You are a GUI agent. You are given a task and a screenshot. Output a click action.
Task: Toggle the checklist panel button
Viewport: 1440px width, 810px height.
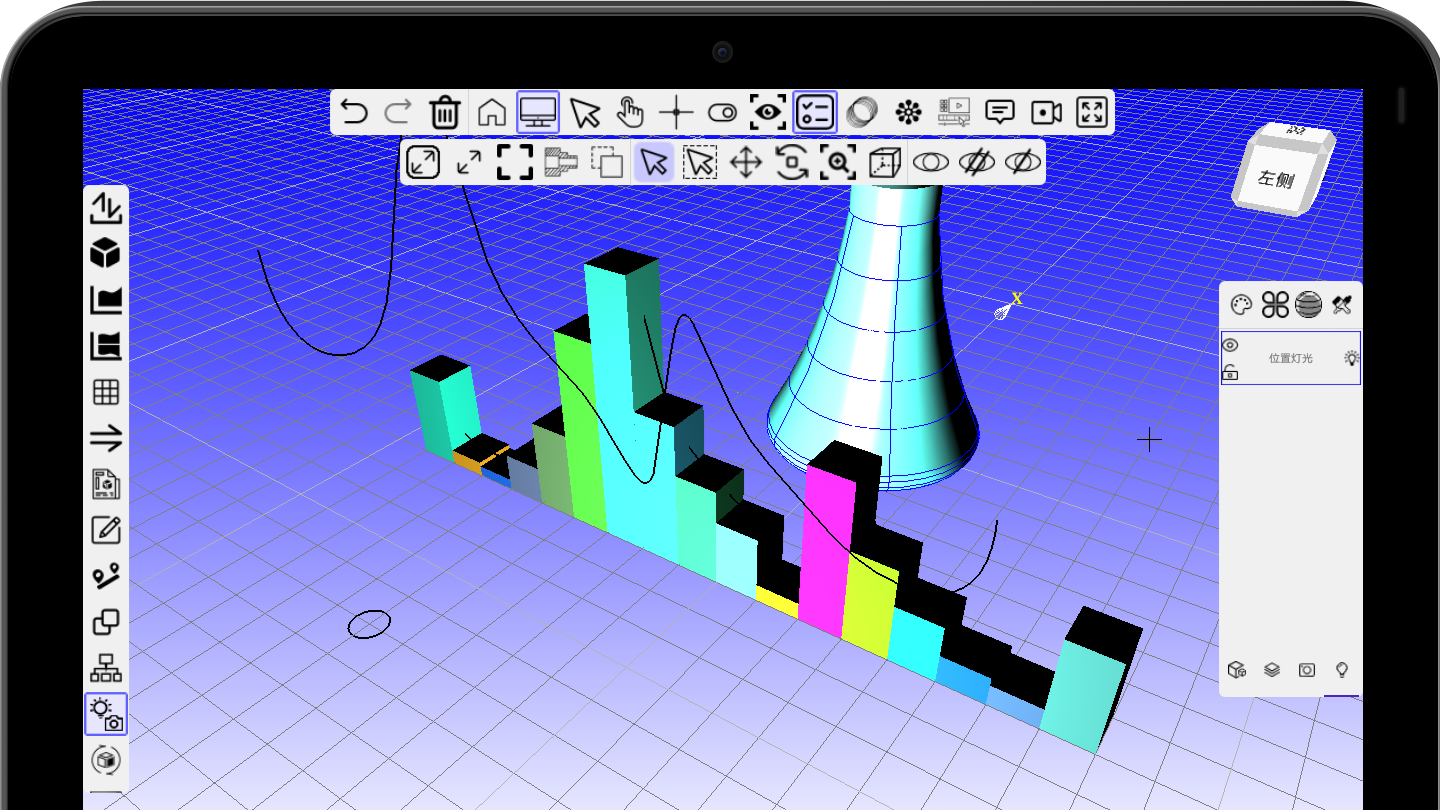(x=815, y=112)
